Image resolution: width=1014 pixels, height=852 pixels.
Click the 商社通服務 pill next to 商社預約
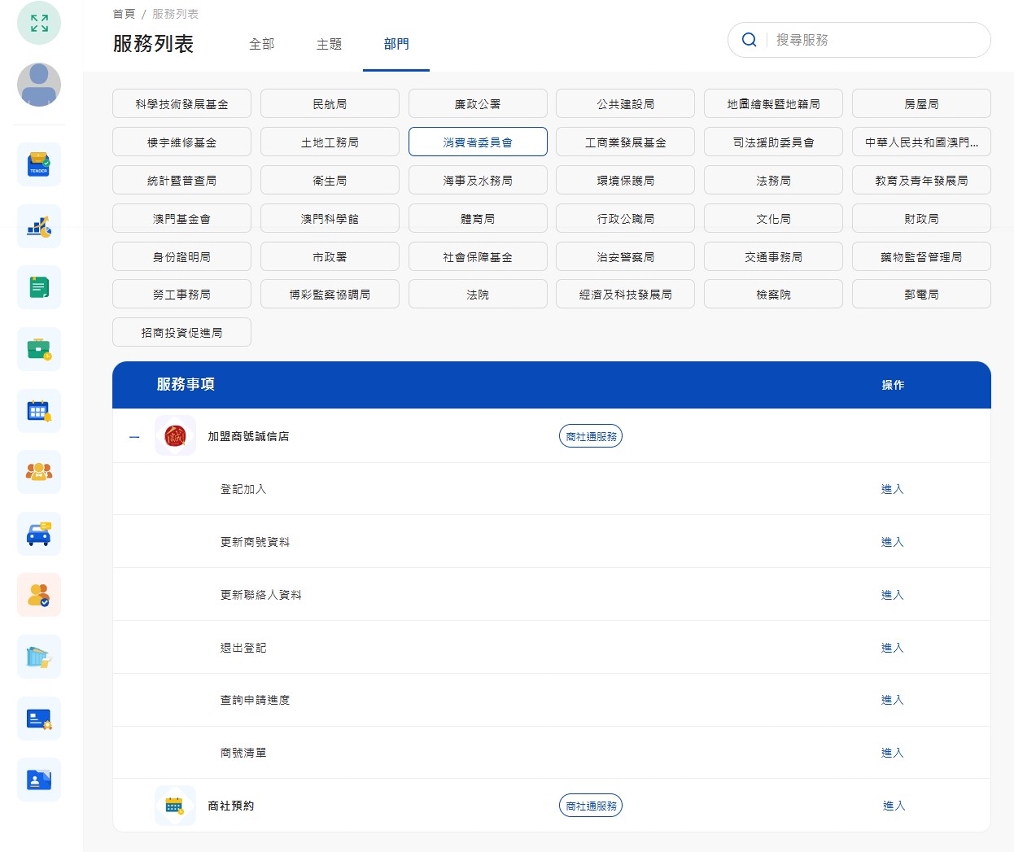click(x=590, y=804)
